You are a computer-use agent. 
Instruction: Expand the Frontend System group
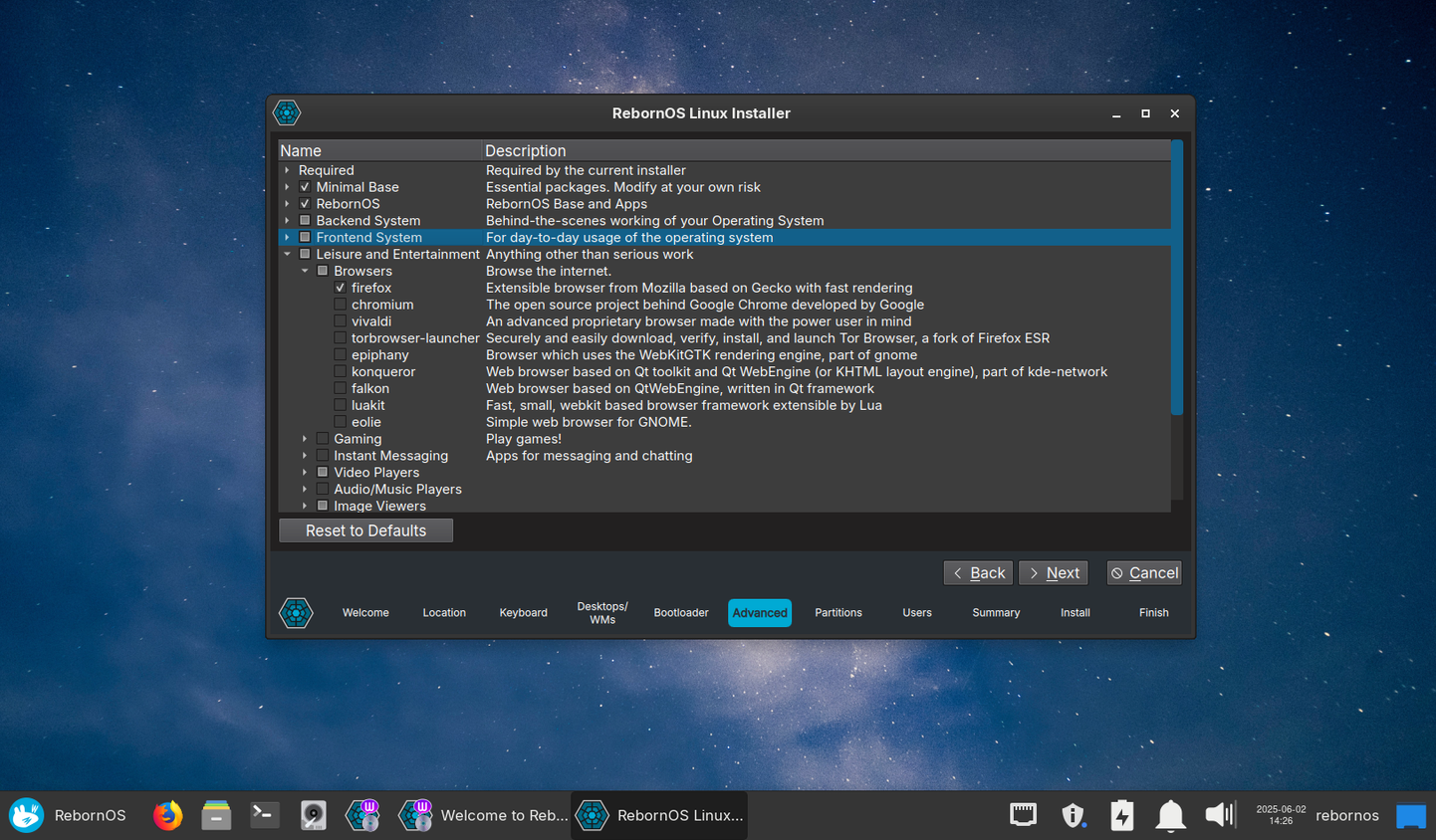[x=288, y=237]
